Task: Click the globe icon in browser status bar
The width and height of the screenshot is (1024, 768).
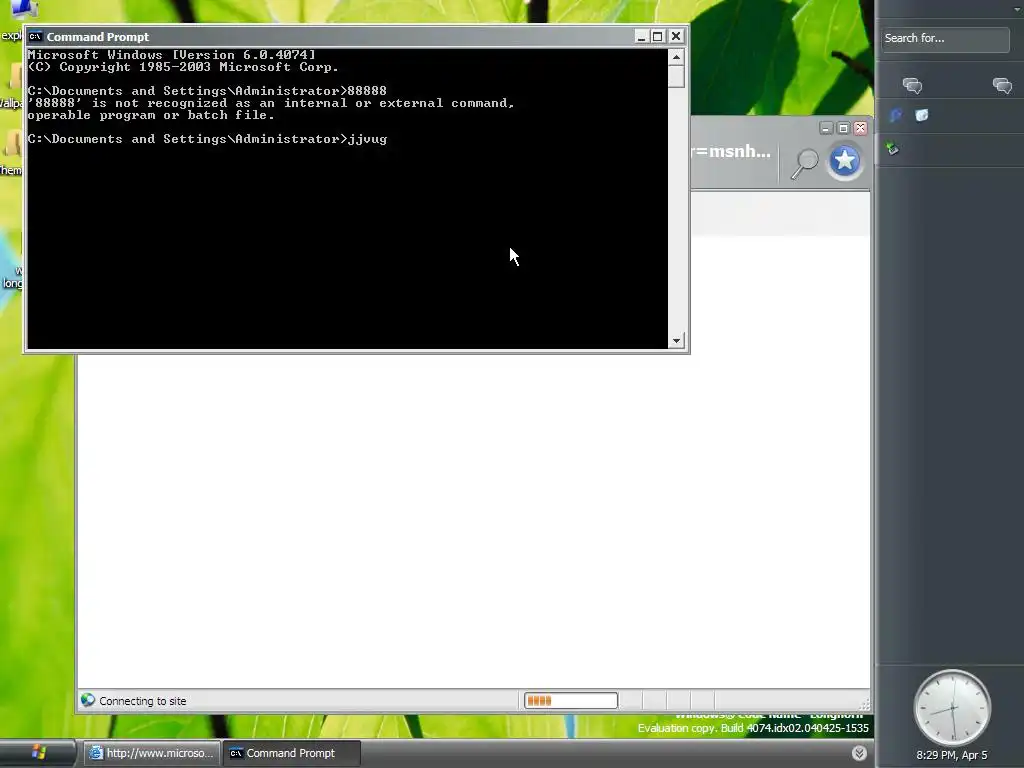Action: tap(88, 700)
